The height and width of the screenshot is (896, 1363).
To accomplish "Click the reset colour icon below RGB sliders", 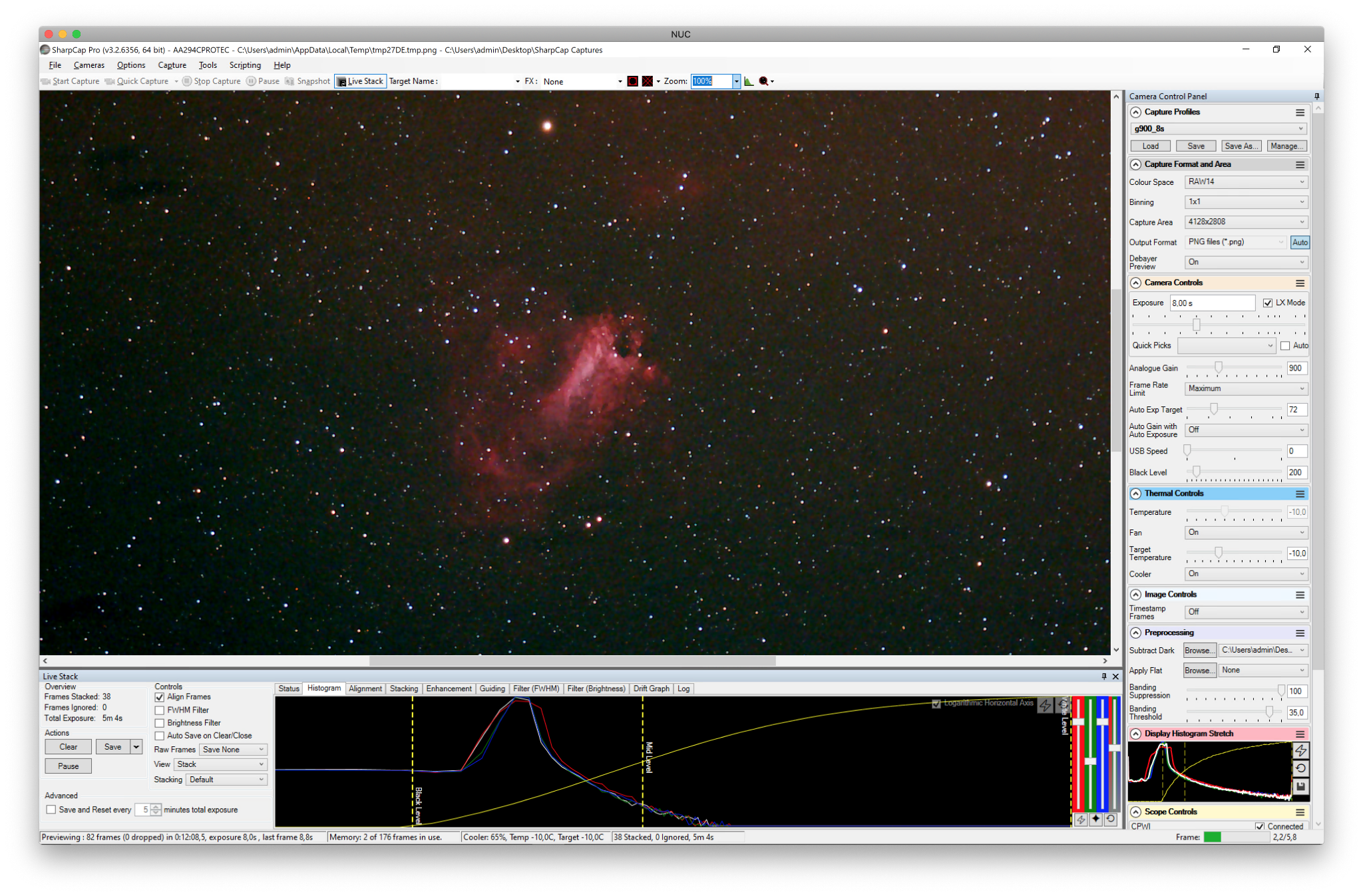I will coord(1110,820).
